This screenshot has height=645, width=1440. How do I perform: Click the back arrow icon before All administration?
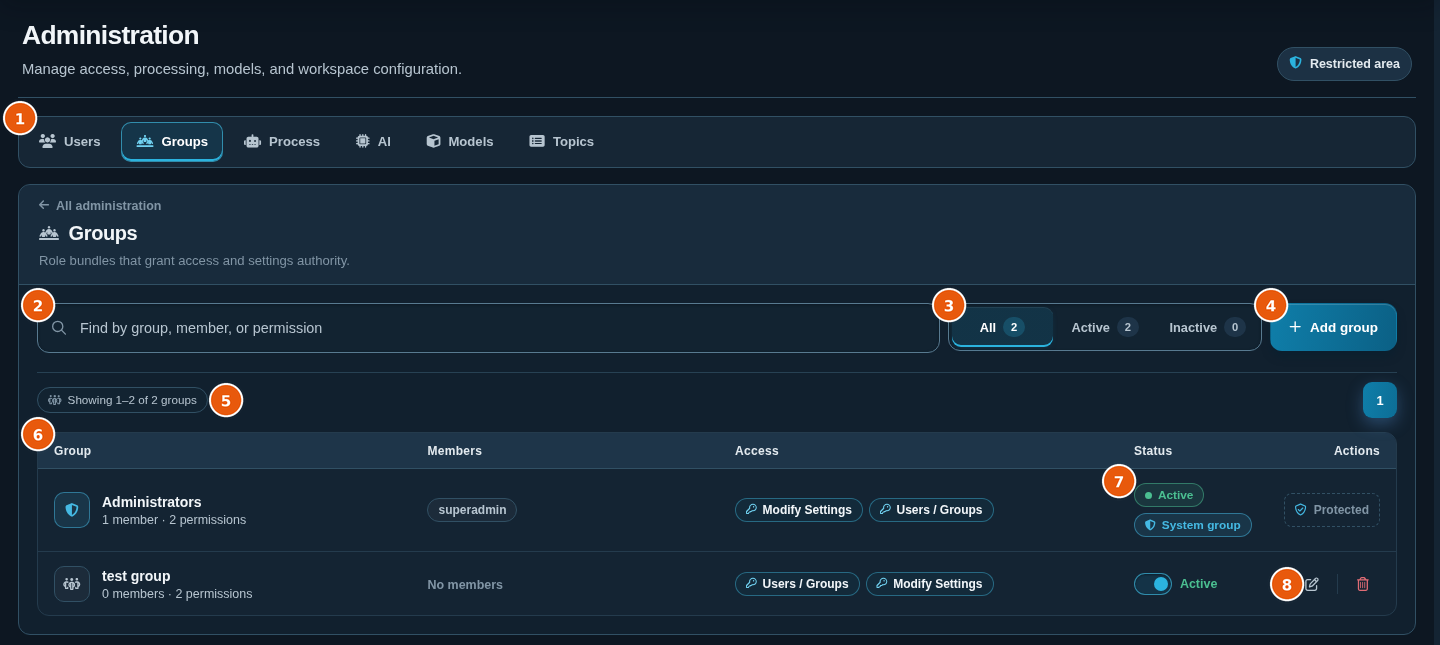click(x=44, y=205)
